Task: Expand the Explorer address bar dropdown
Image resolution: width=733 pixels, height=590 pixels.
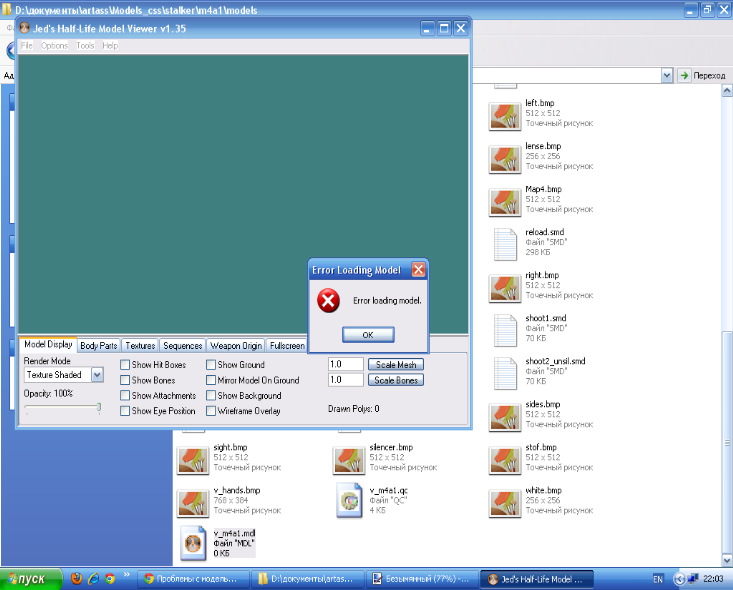Action: 666,75
